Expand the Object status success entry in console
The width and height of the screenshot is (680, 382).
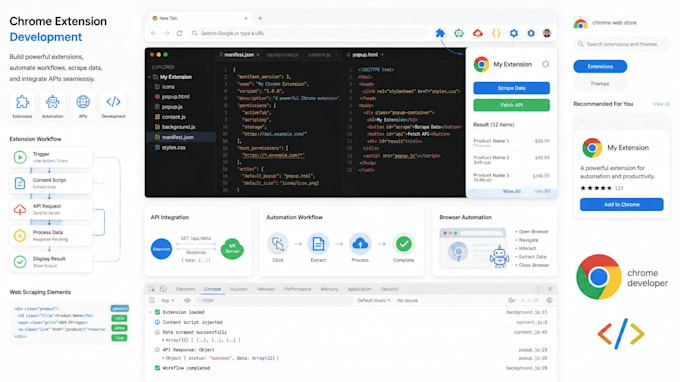tap(163, 358)
